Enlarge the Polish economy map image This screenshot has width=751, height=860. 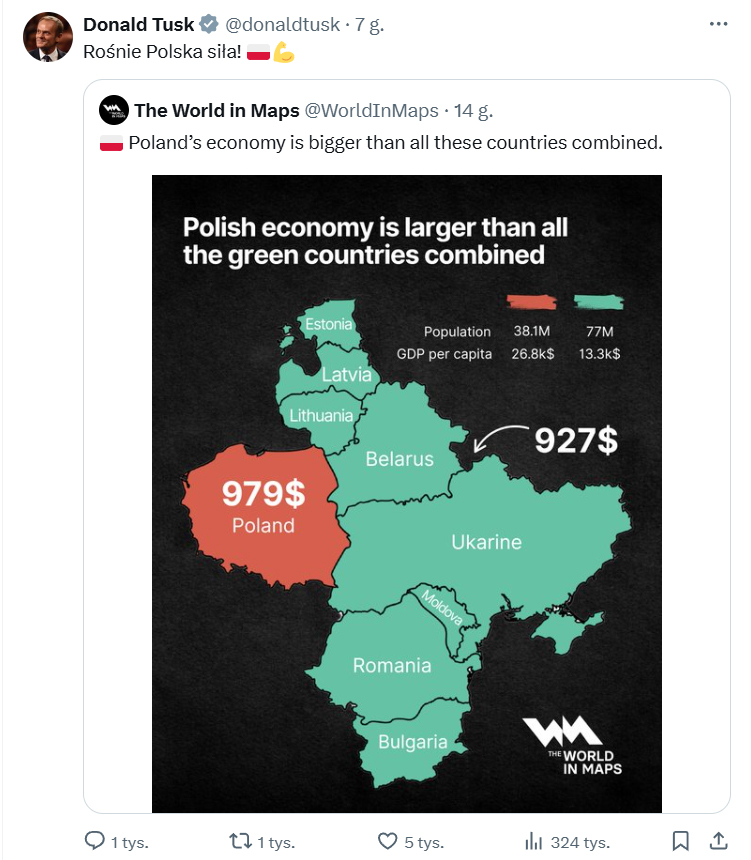406,490
